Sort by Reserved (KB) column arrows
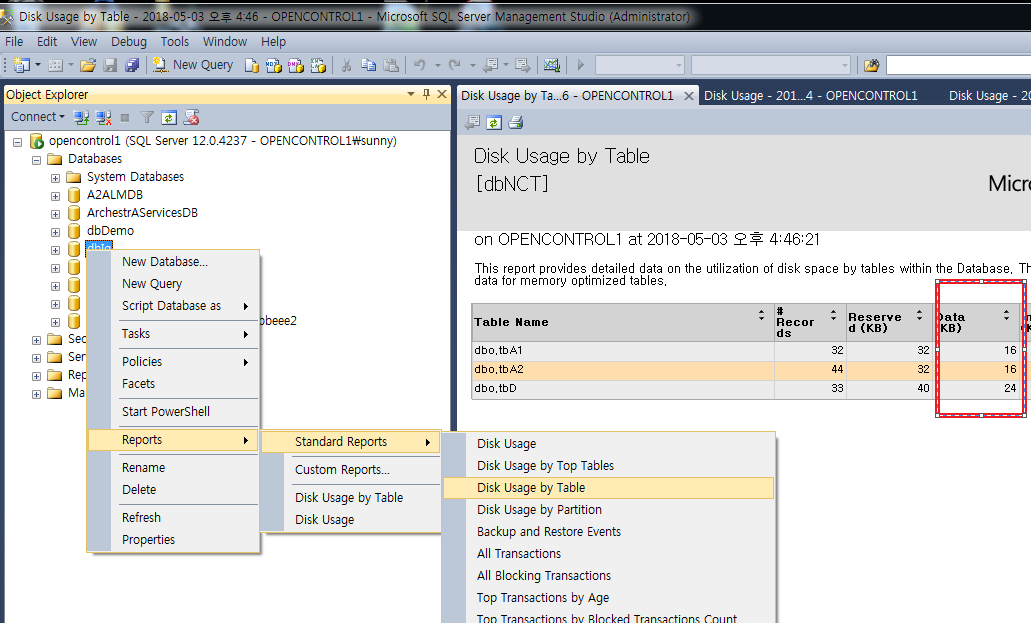Image resolution: width=1031 pixels, height=623 pixels. pos(919,314)
